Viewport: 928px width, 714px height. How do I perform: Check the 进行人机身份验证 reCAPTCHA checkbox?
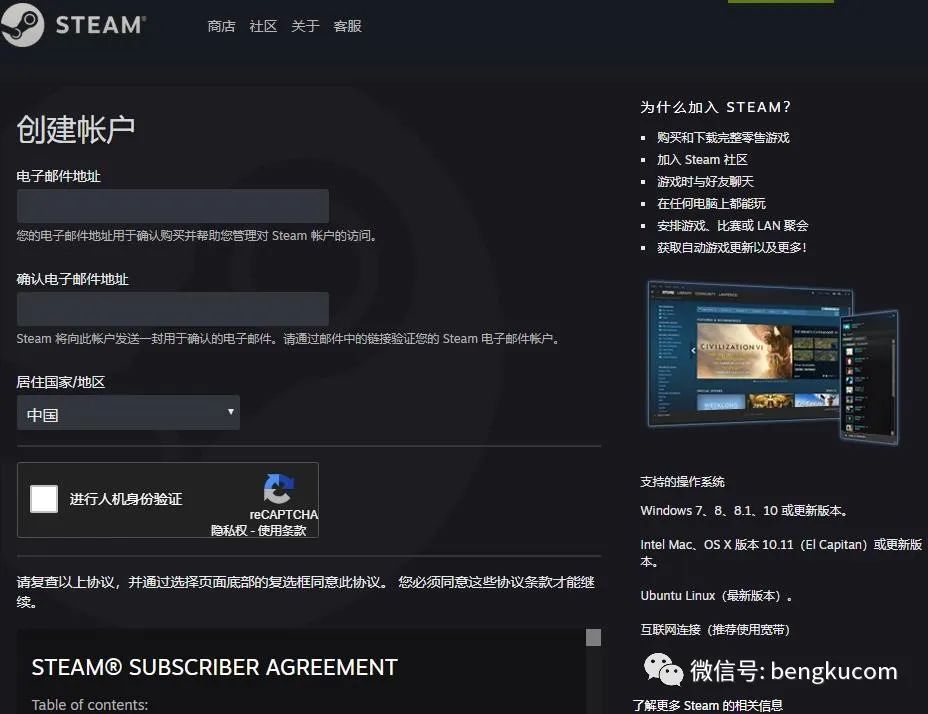click(x=44, y=499)
